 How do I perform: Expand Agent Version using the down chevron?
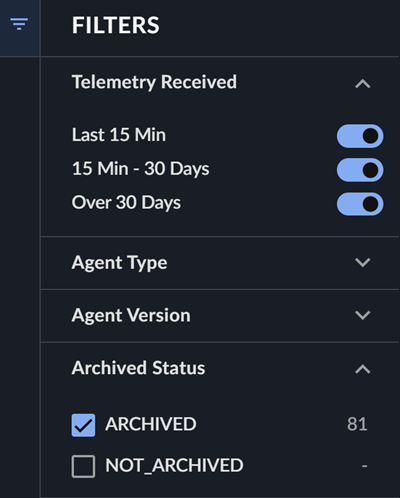click(363, 315)
